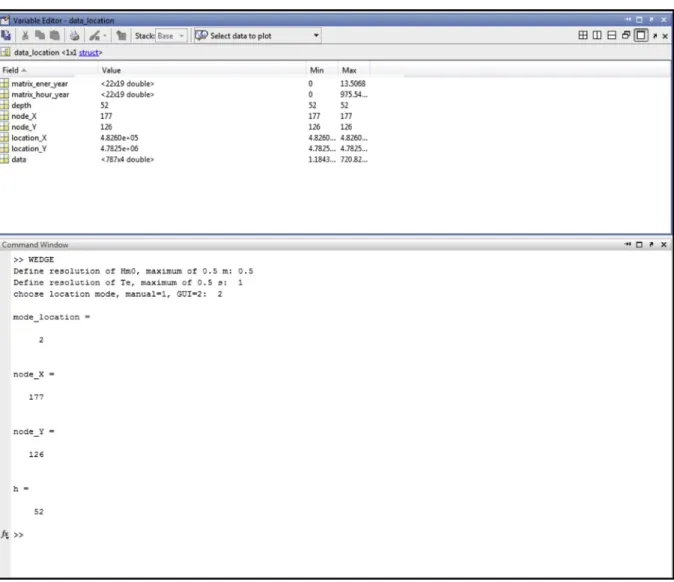Maximize the variable document view
674x582 pixels.
point(641,35)
